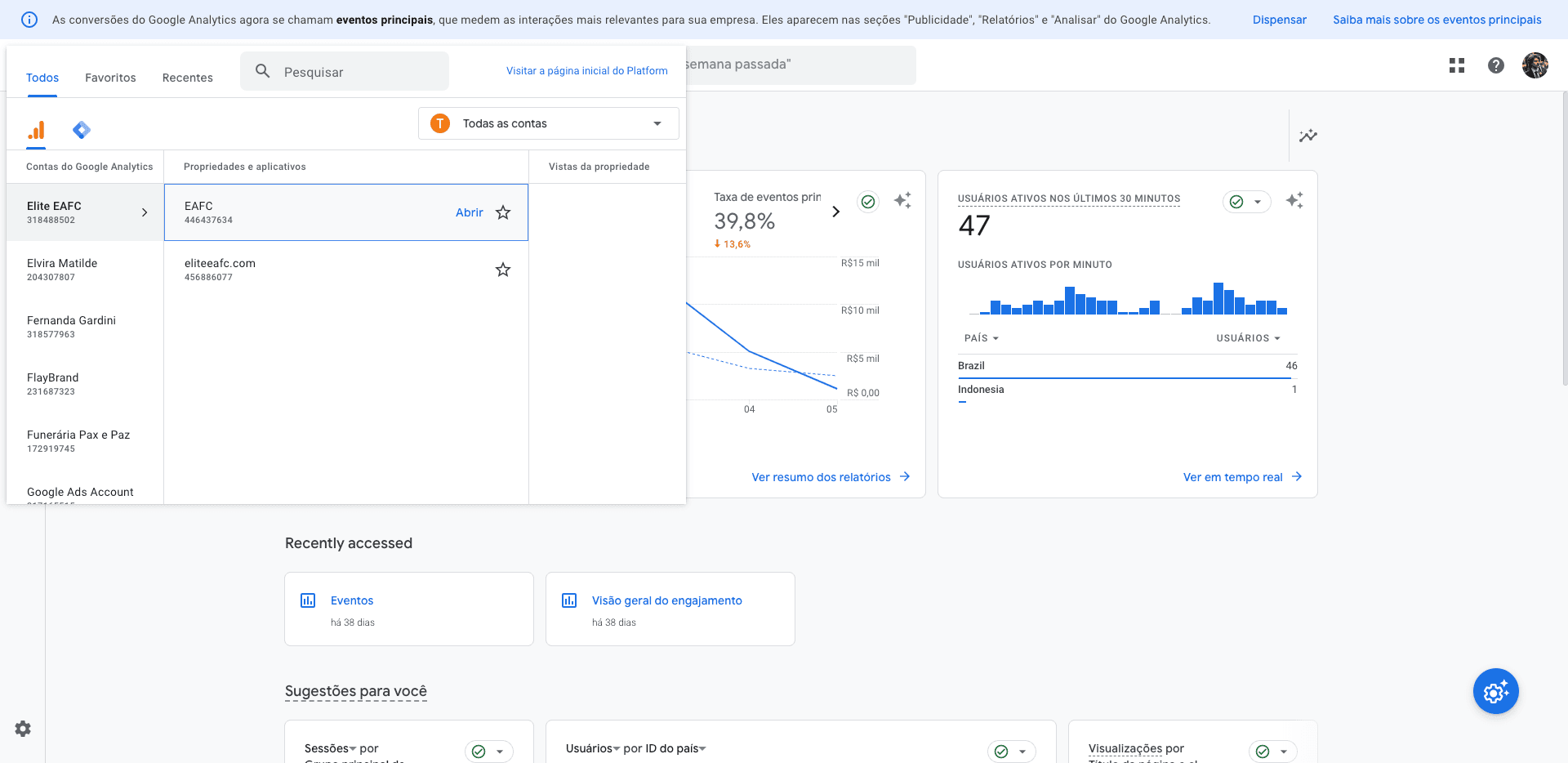The height and width of the screenshot is (763, 1568).
Task: Click the Eventos report icon
Action: (x=308, y=600)
